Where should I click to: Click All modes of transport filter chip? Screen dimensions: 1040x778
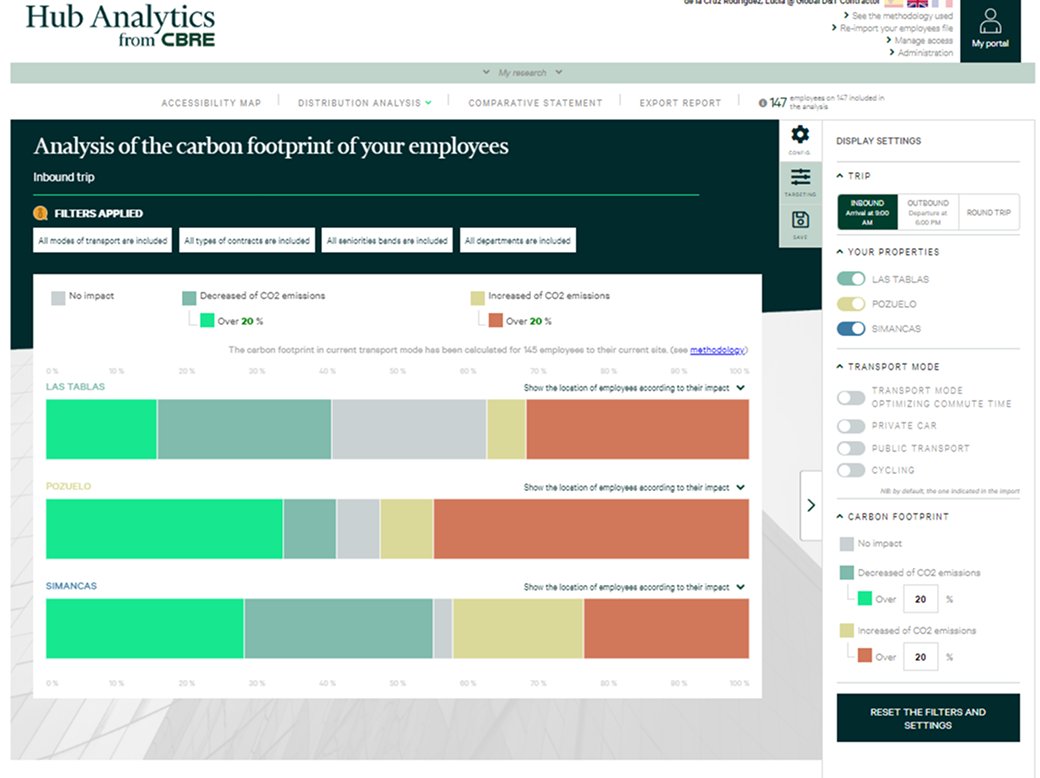click(x=103, y=241)
